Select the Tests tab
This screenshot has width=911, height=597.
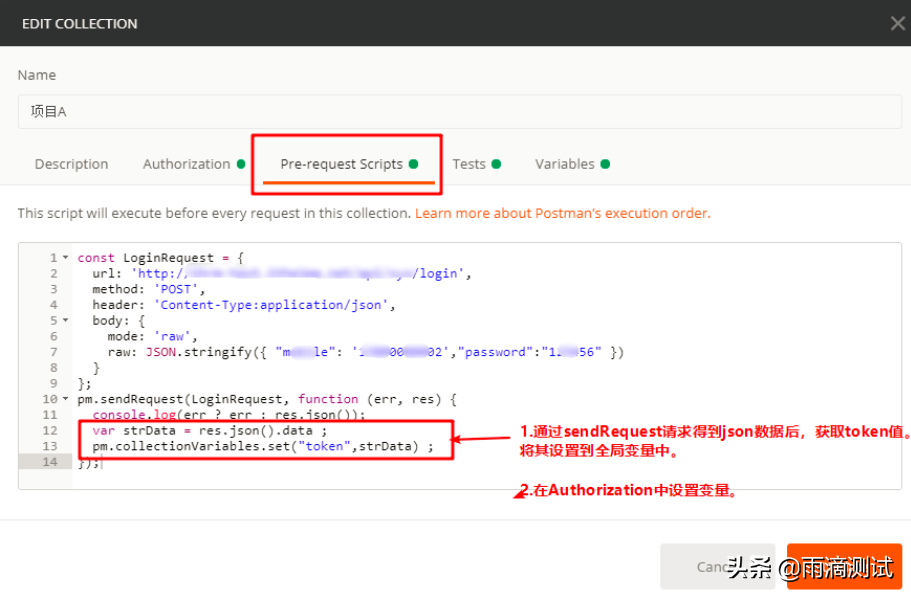(470, 163)
